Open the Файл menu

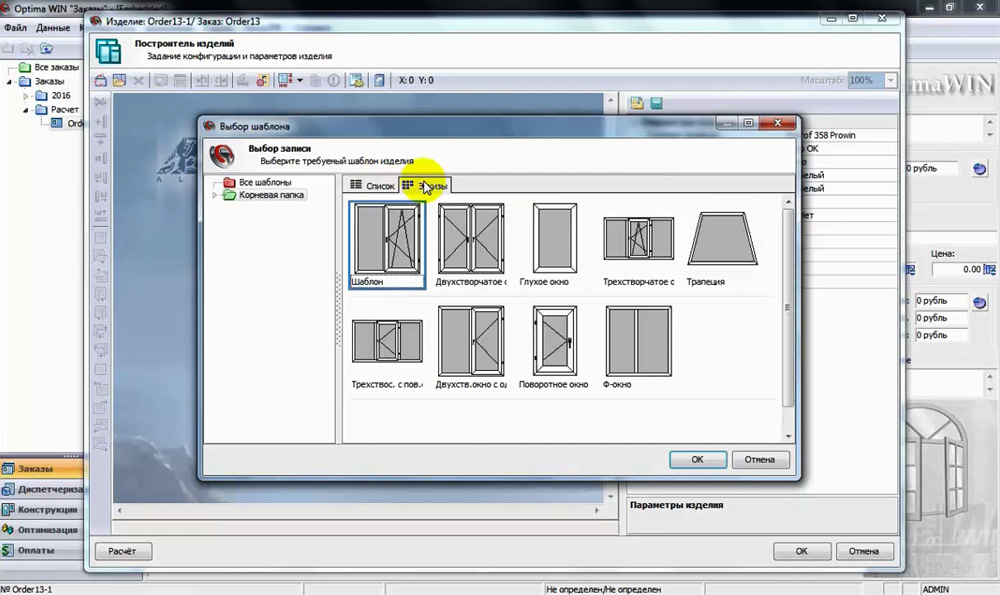click(x=15, y=27)
